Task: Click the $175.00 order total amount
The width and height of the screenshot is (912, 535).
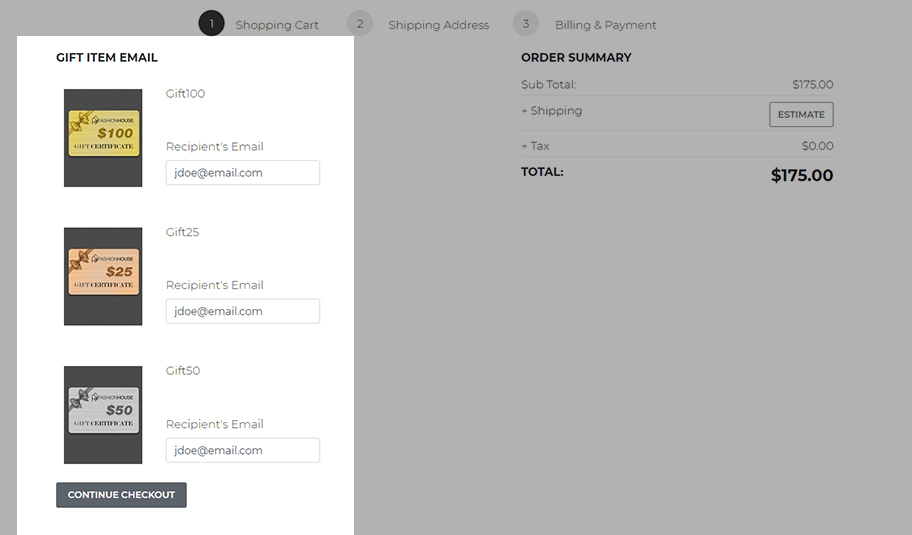Action: [801, 176]
